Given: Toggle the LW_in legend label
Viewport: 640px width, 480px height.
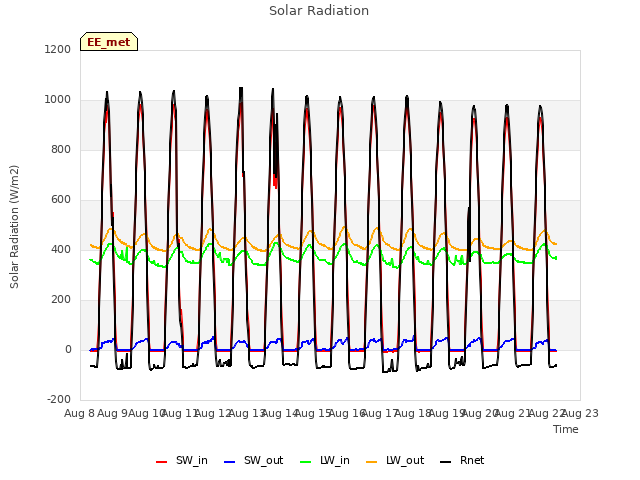Looking at the screenshot, I should [335, 460].
